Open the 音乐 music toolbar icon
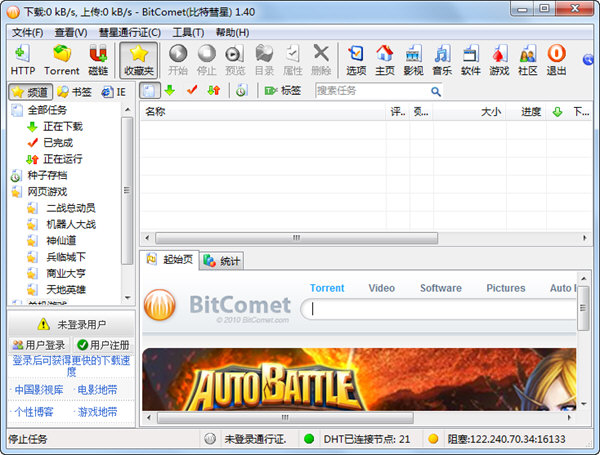Screen dimensions: 600x455 [442, 60]
